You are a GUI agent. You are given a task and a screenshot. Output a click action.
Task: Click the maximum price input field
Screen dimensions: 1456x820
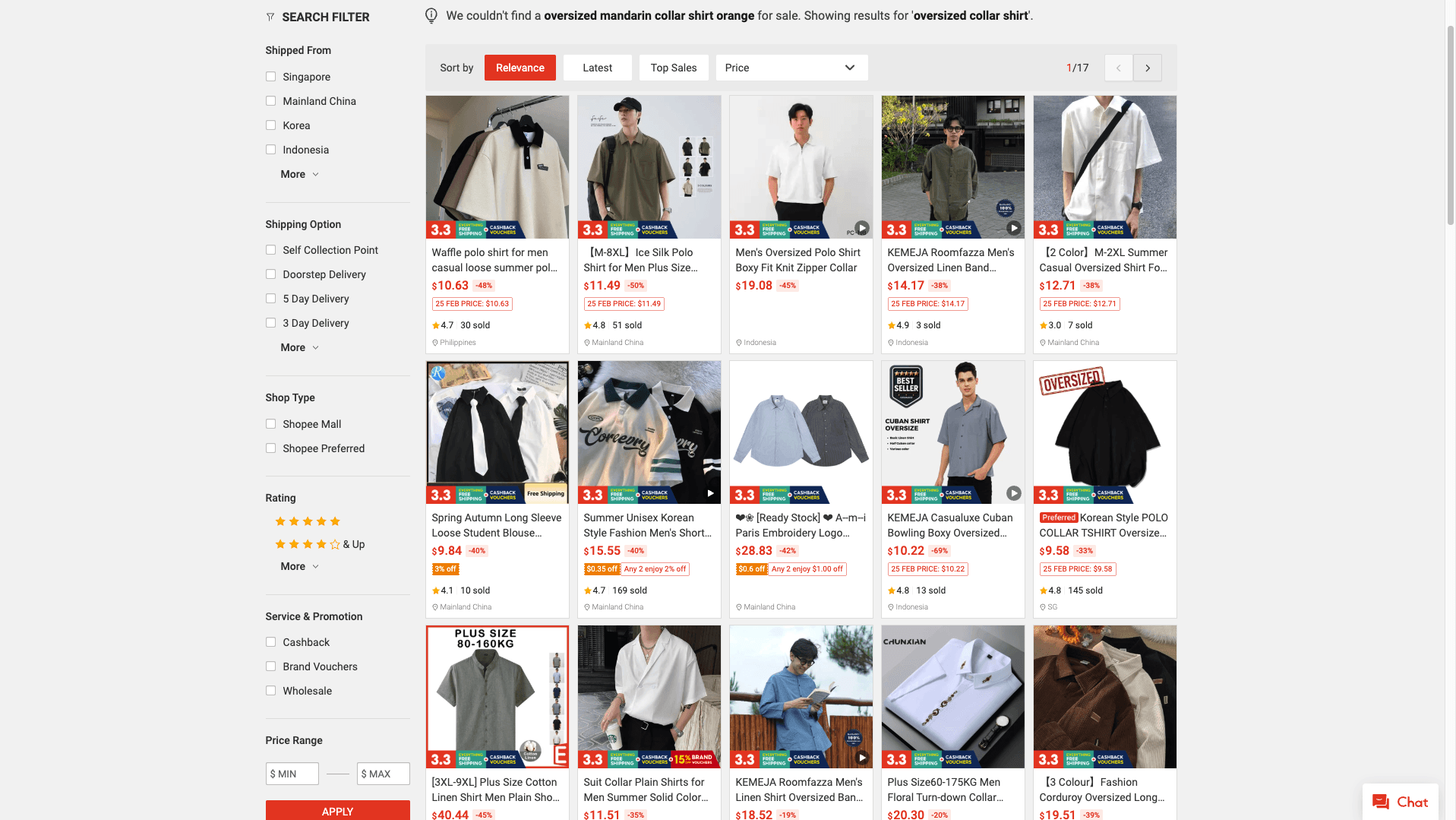pos(384,774)
